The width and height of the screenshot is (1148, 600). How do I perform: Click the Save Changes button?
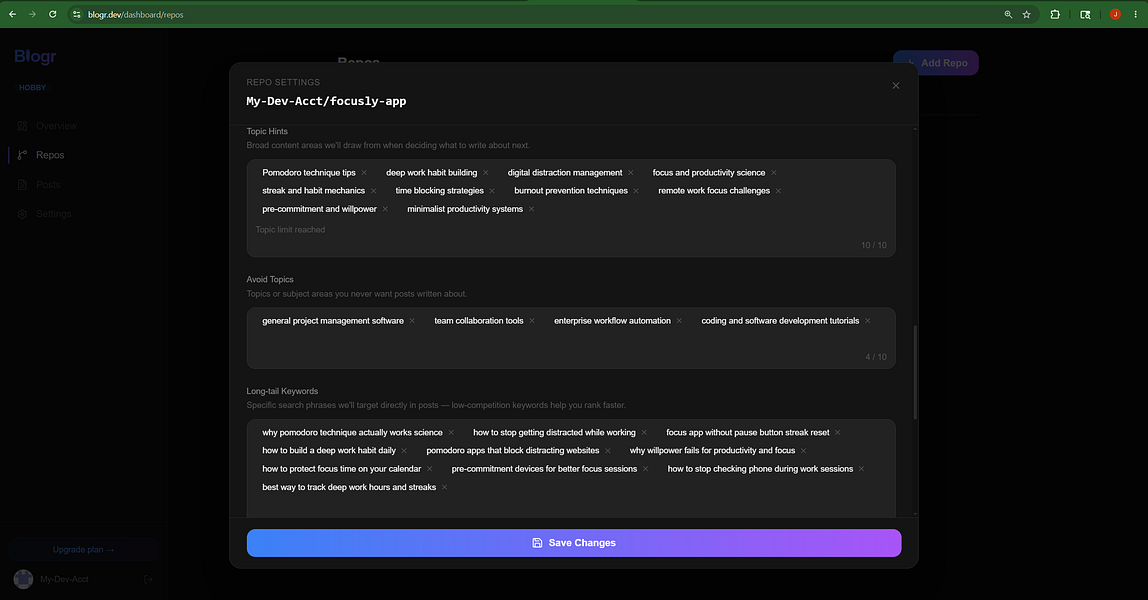[574, 543]
